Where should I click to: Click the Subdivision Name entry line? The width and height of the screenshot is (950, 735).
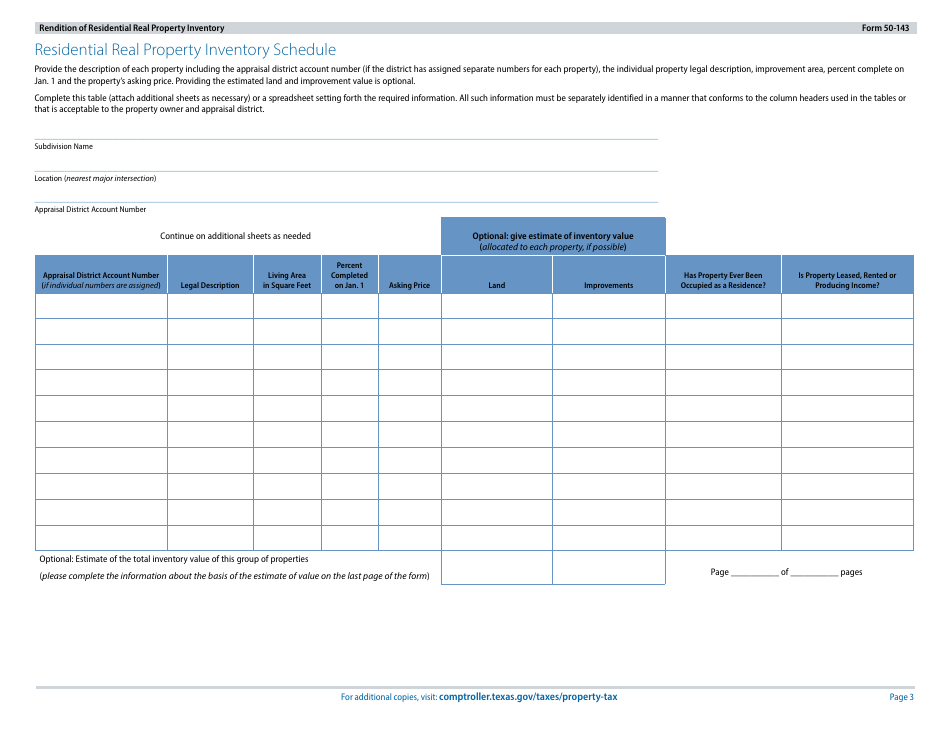[x=346, y=132]
